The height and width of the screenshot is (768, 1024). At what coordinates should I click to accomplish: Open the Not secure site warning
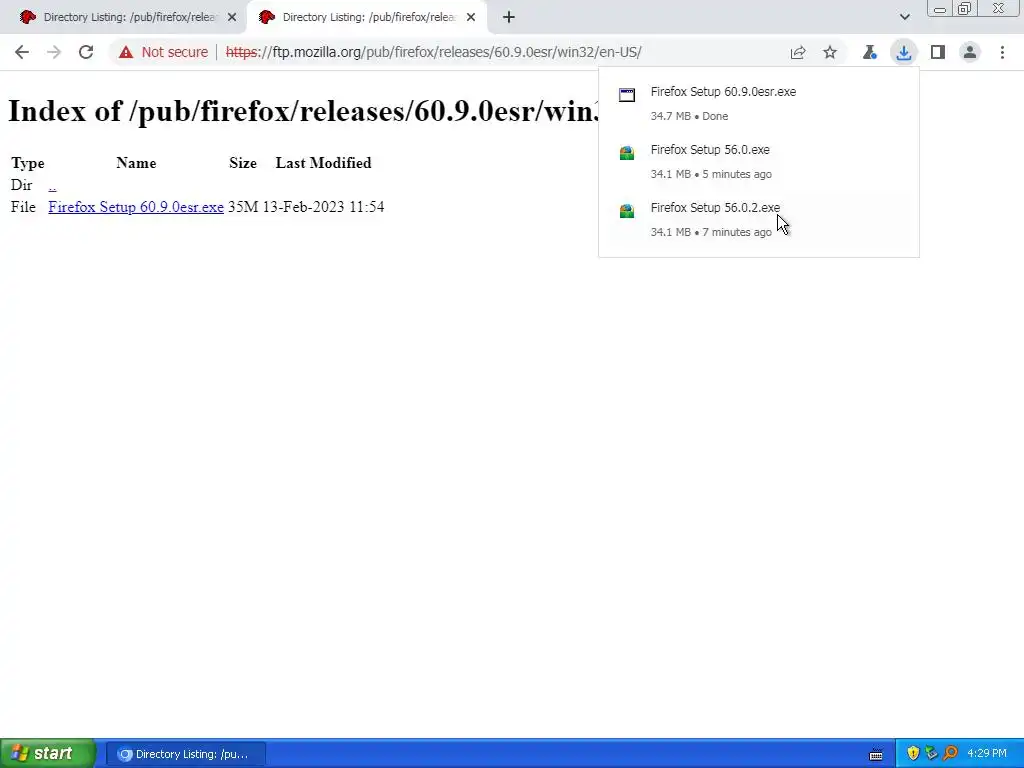[x=163, y=52]
